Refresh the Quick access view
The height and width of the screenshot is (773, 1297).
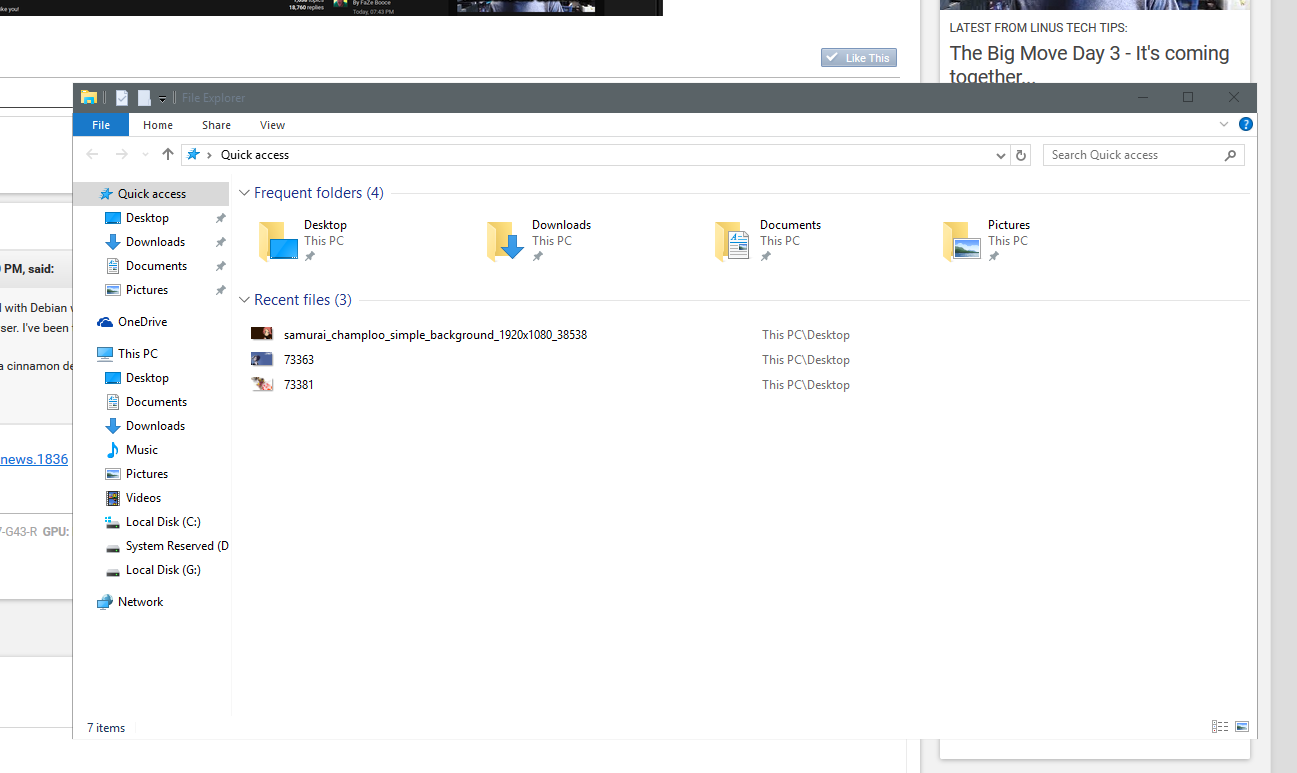point(1020,155)
